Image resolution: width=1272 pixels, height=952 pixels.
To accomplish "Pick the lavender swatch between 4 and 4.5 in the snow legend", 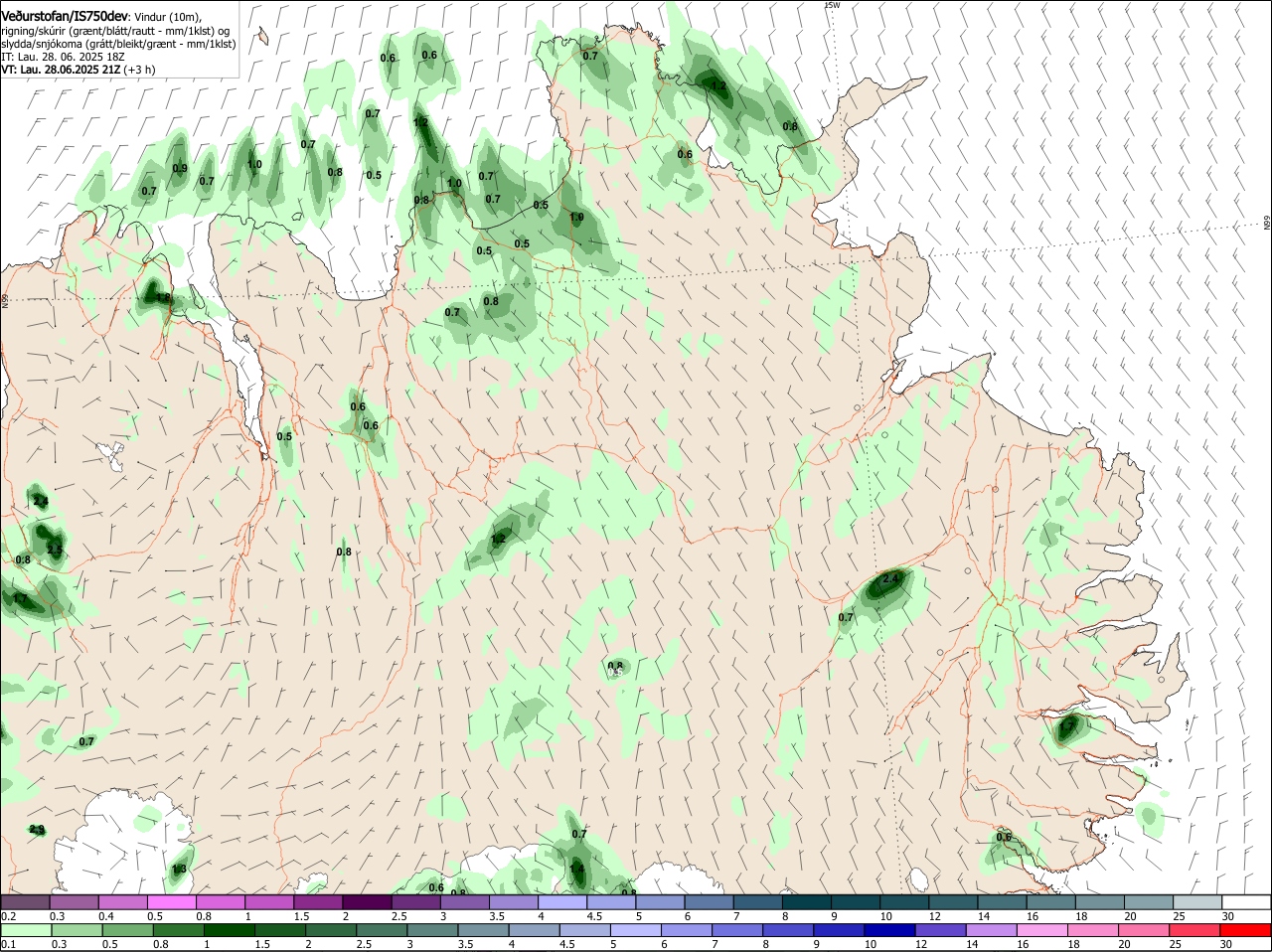I will click(x=564, y=902).
